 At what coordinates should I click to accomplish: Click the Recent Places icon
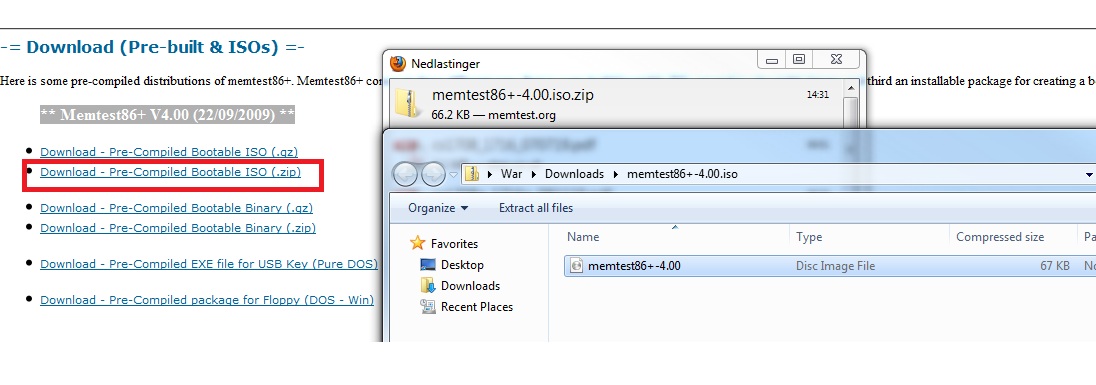tap(428, 306)
